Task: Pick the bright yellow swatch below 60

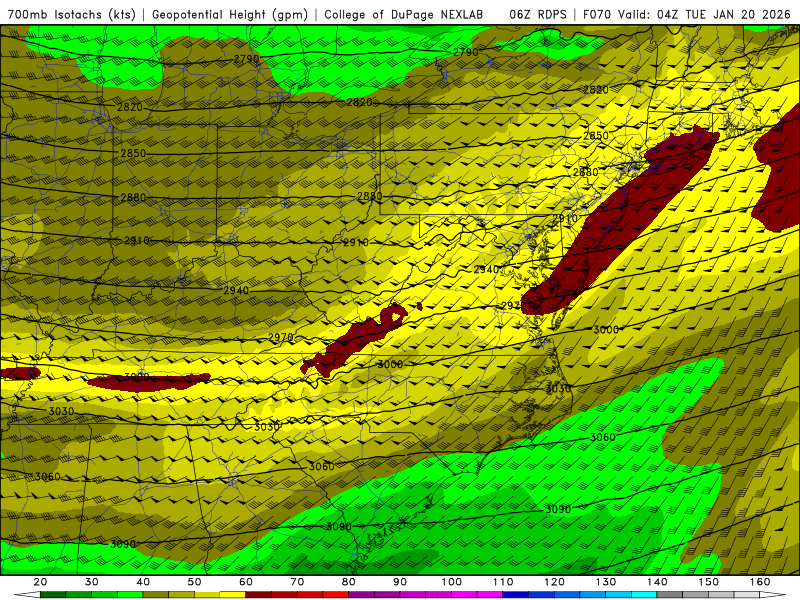Action: (x=233, y=595)
